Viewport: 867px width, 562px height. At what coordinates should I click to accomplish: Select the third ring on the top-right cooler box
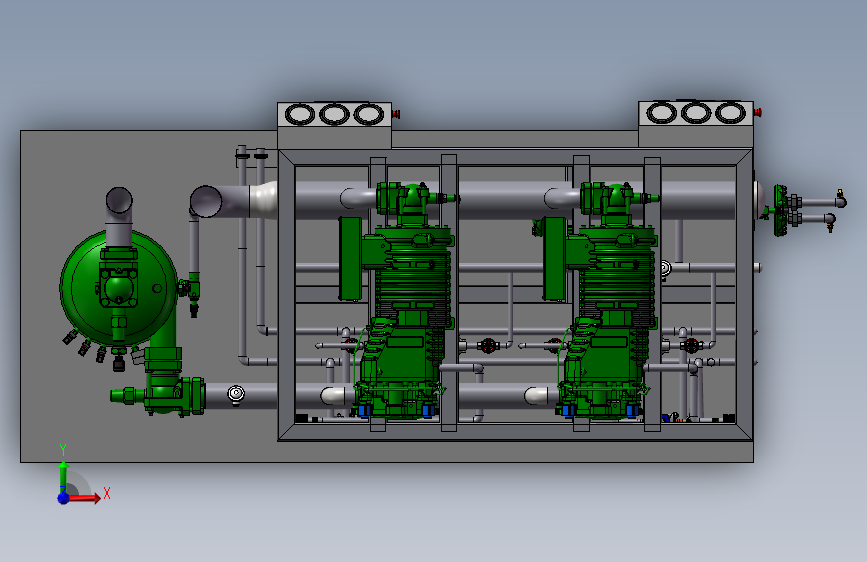coord(730,113)
